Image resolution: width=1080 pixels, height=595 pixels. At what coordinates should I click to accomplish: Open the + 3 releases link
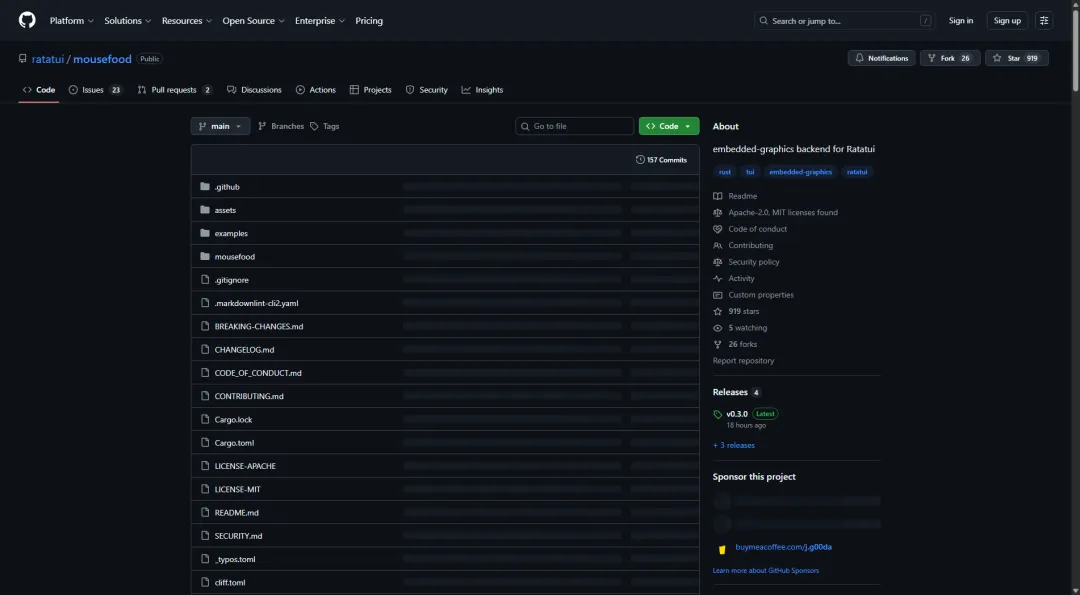(x=734, y=446)
